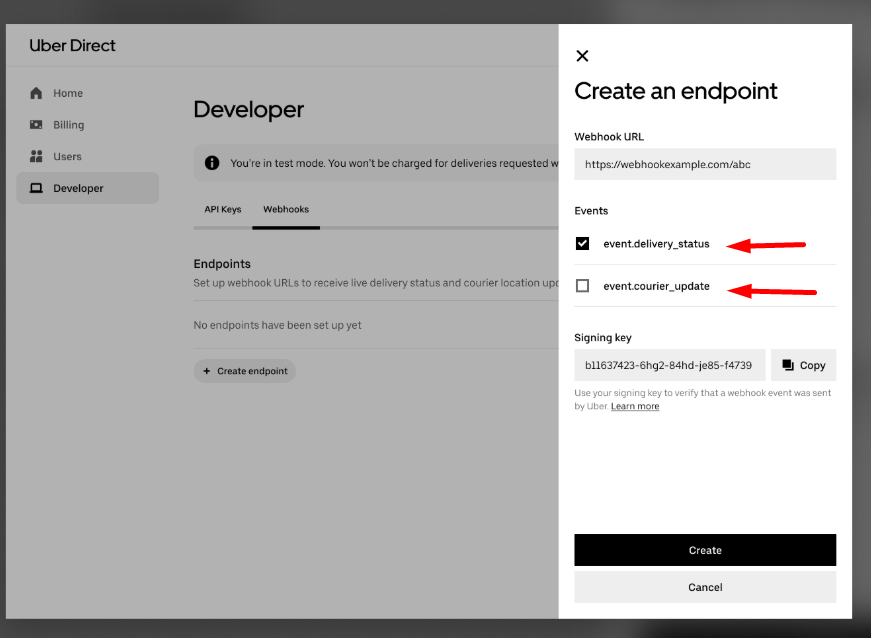The height and width of the screenshot is (638, 871).
Task: Enable the event.courier_update checkbox
Action: click(x=582, y=285)
